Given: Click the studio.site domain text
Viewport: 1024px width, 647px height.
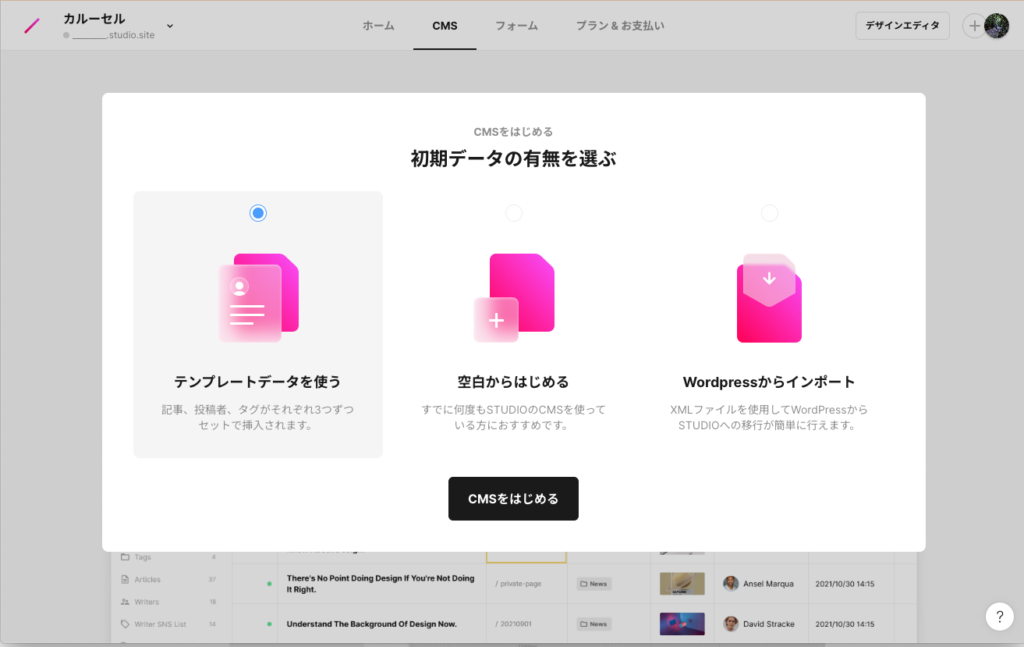Looking at the screenshot, I should 114,35.
